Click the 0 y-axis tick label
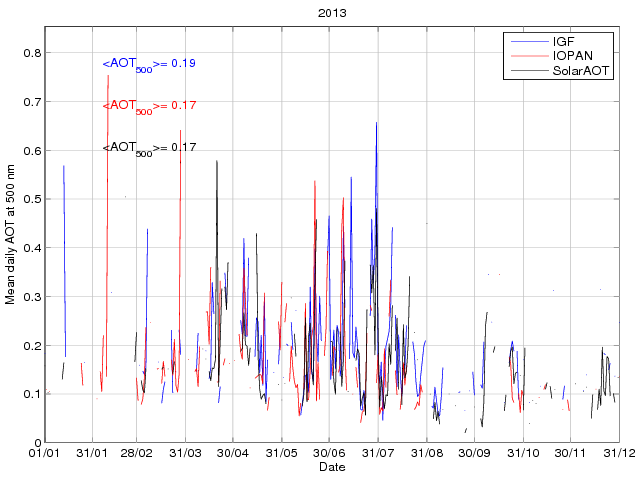 click(36, 443)
